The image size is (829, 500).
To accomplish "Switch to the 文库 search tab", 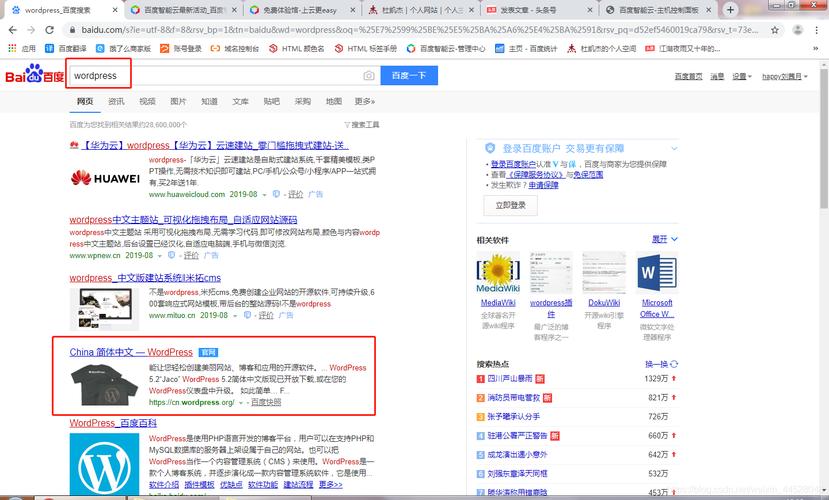I will [x=241, y=101].
